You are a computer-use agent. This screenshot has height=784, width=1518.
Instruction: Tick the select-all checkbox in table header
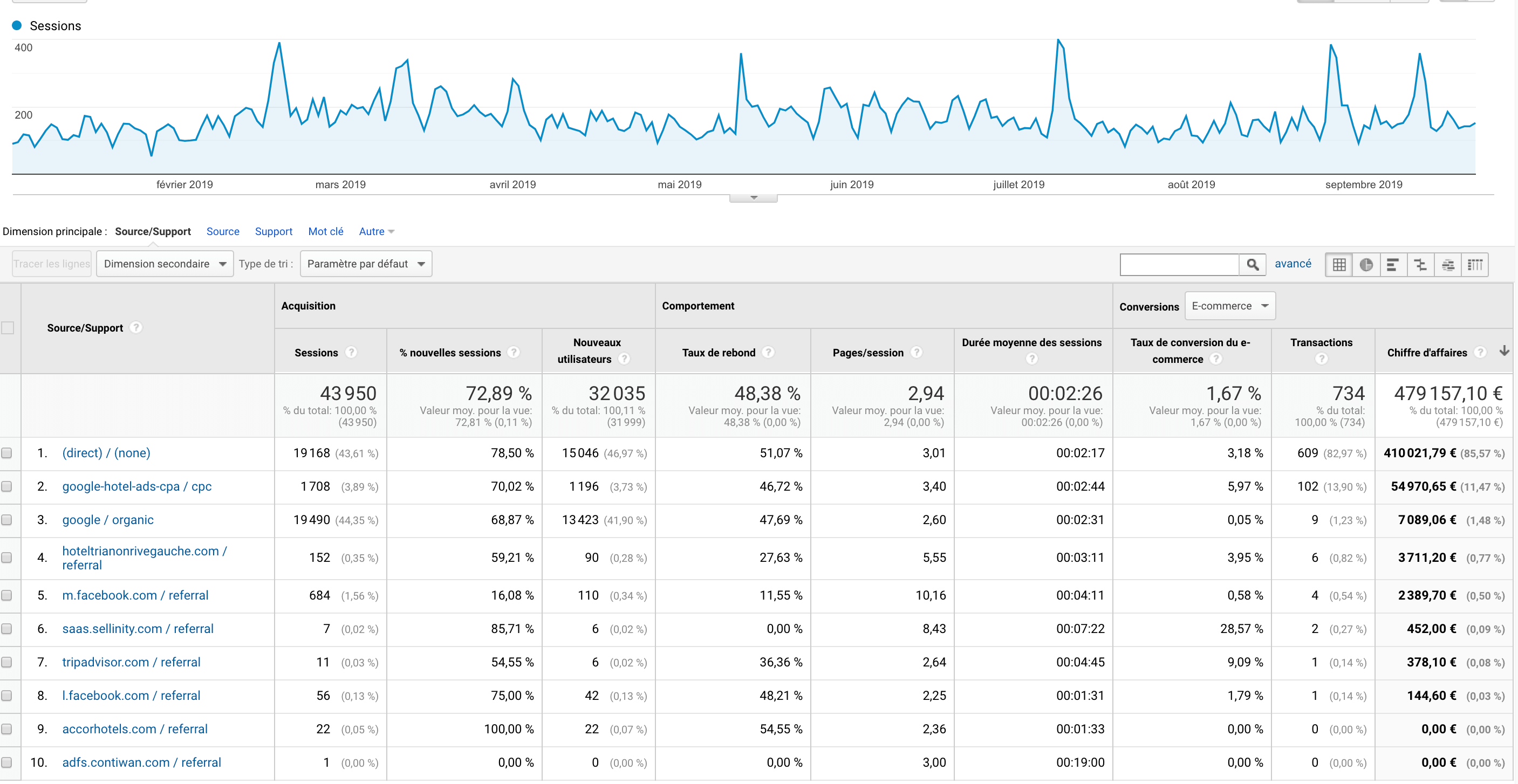pyautogui.click(x=8, y=327)
